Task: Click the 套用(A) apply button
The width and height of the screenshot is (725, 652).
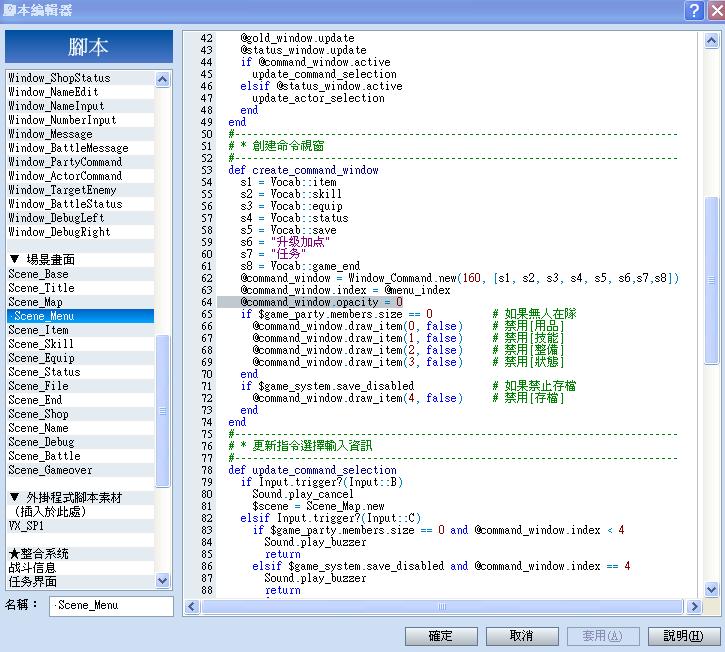Action: coord(602,636)
